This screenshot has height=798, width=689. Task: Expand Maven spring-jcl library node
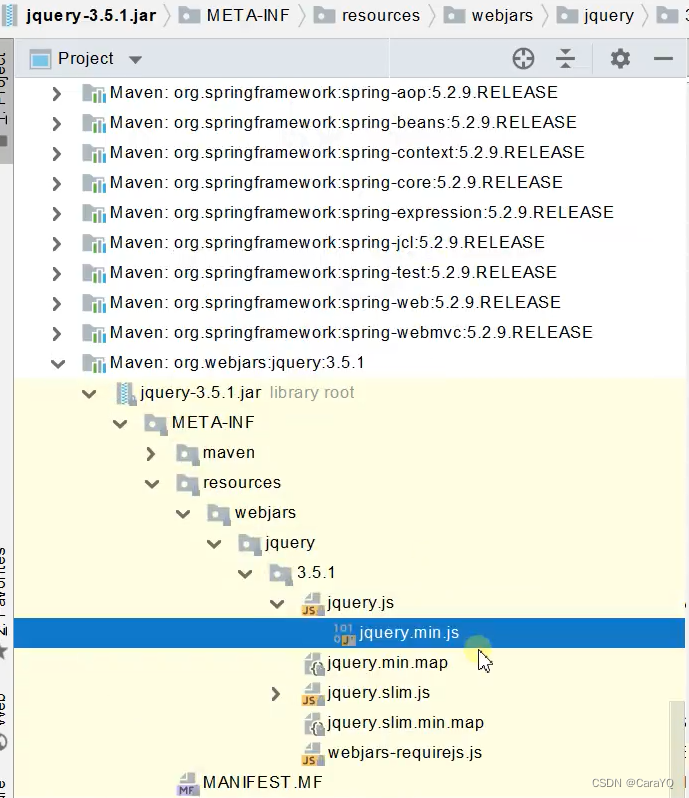pos(56,243)
